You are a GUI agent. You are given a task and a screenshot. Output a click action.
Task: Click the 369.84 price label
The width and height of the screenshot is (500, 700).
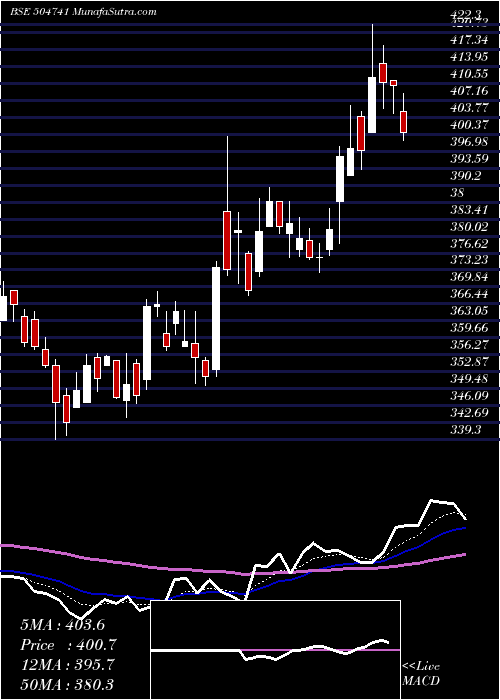[469, 278]
